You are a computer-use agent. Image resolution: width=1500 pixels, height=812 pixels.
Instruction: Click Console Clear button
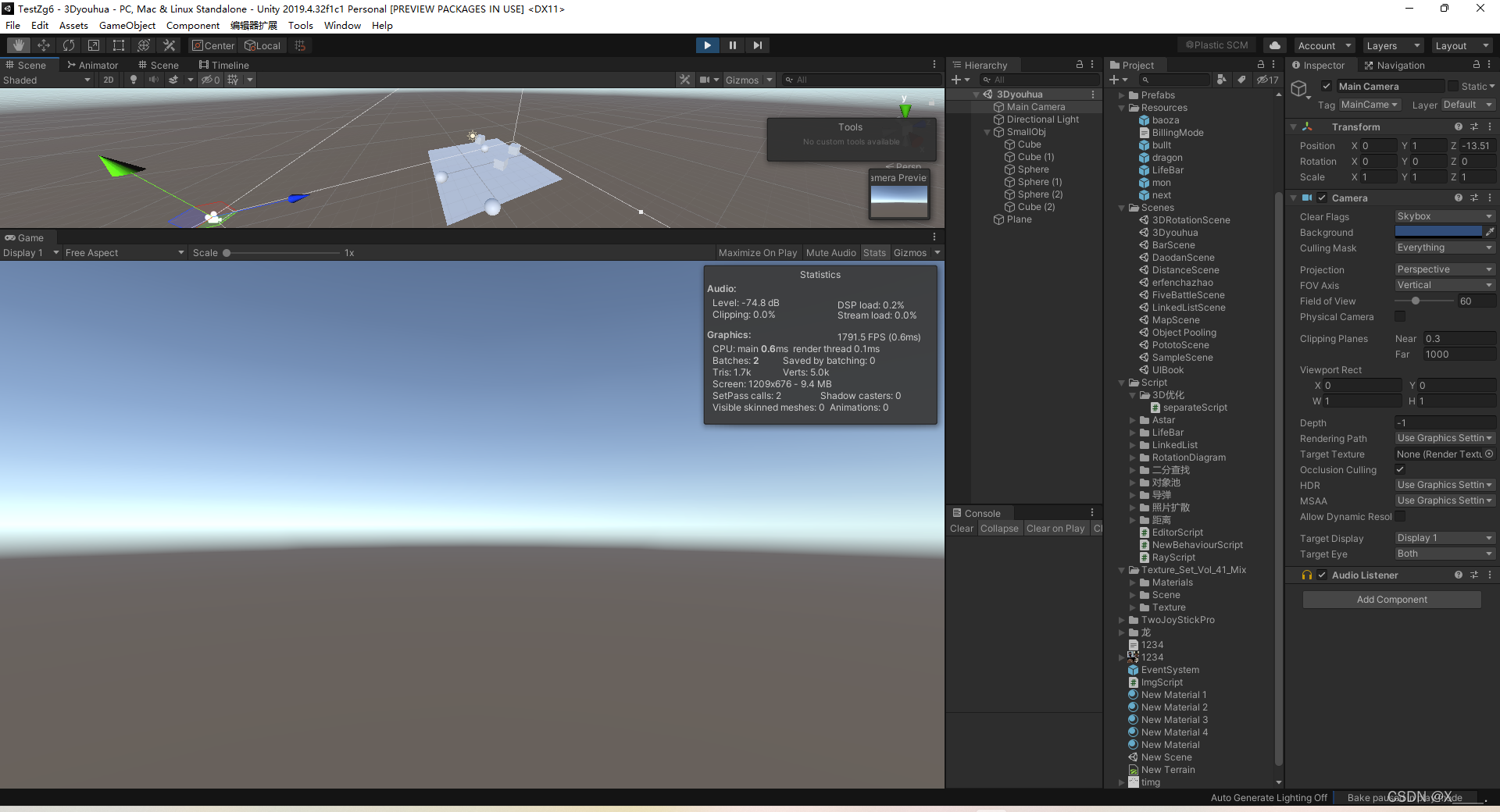point(961,529)
